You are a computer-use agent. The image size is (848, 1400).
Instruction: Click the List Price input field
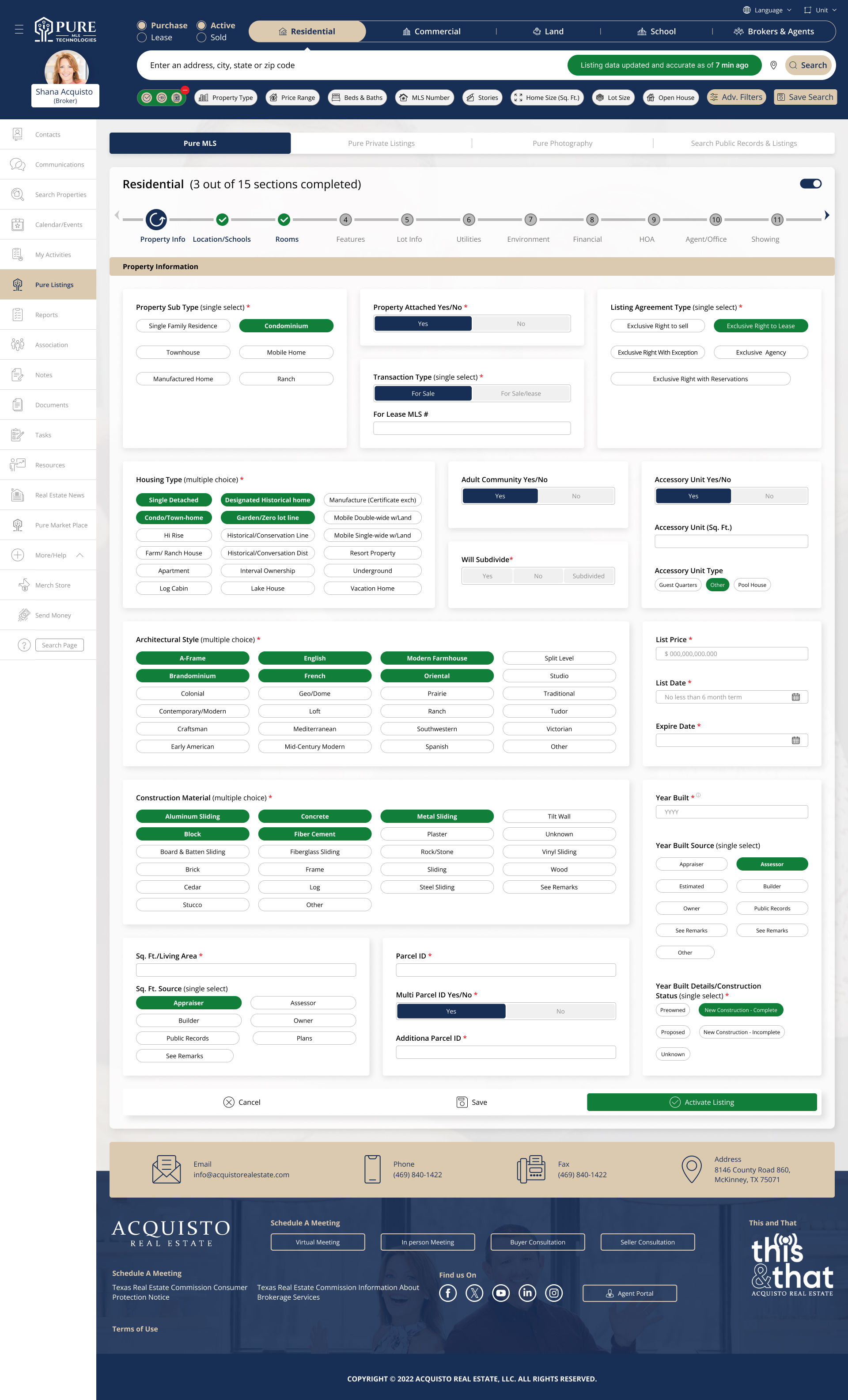731,654
